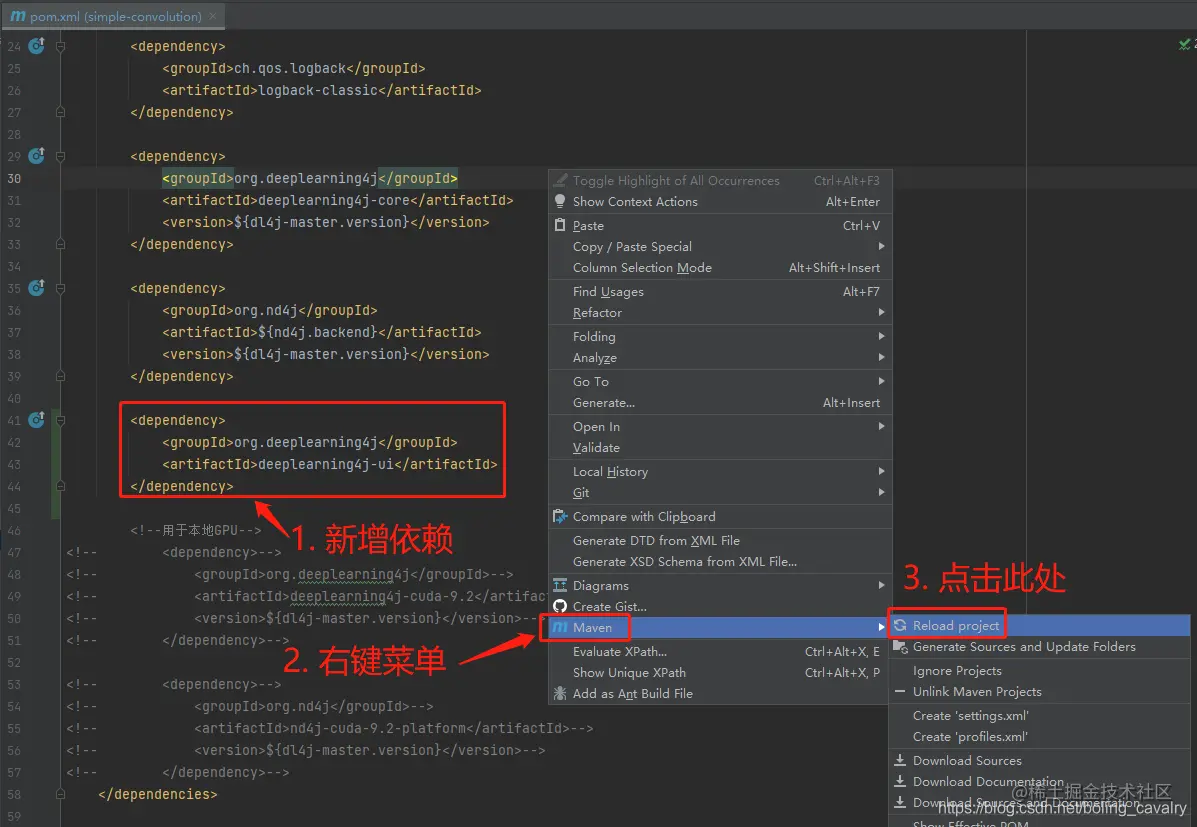Click line number 30 in the gutter
The image size is (1197, 827).
(x=14, y=179)
